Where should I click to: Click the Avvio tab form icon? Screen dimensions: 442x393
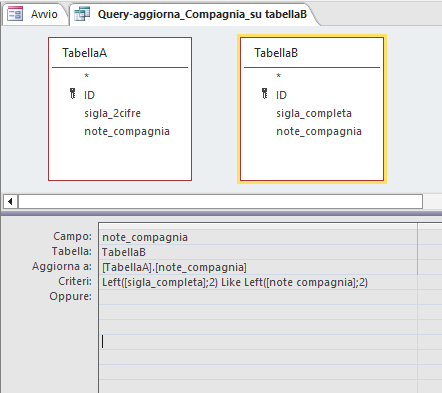coord(15,14)
